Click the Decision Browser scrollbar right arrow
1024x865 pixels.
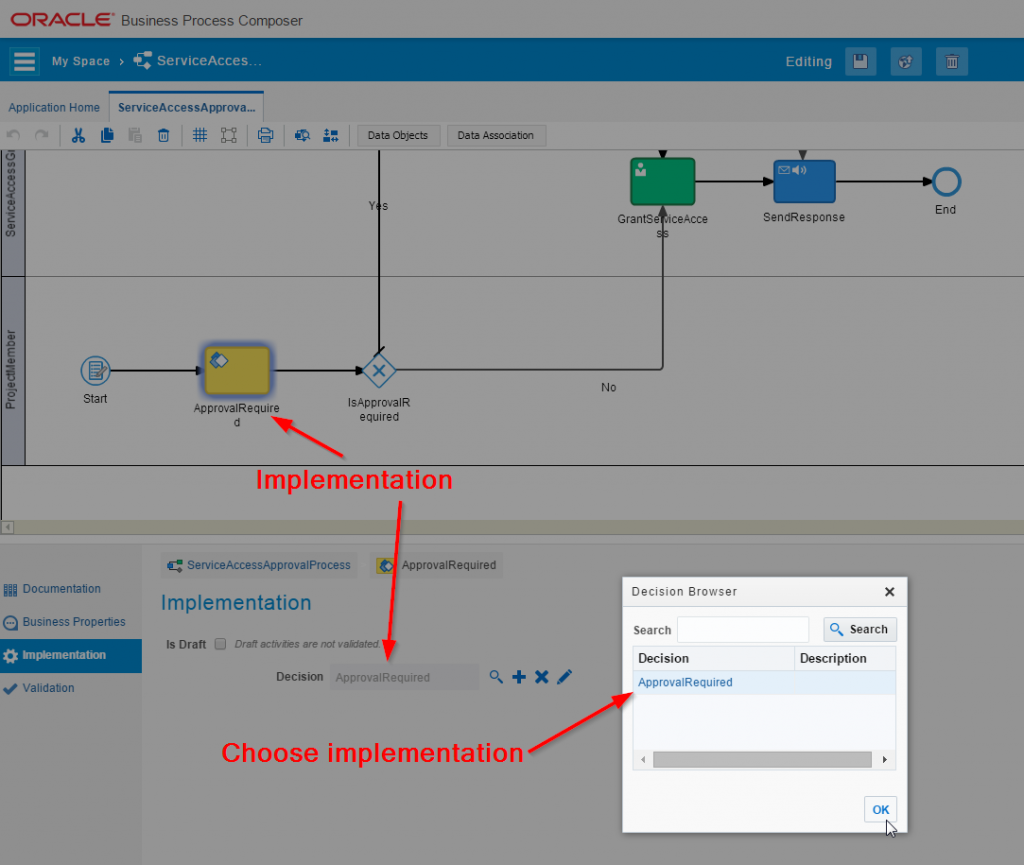click(885, 760)
